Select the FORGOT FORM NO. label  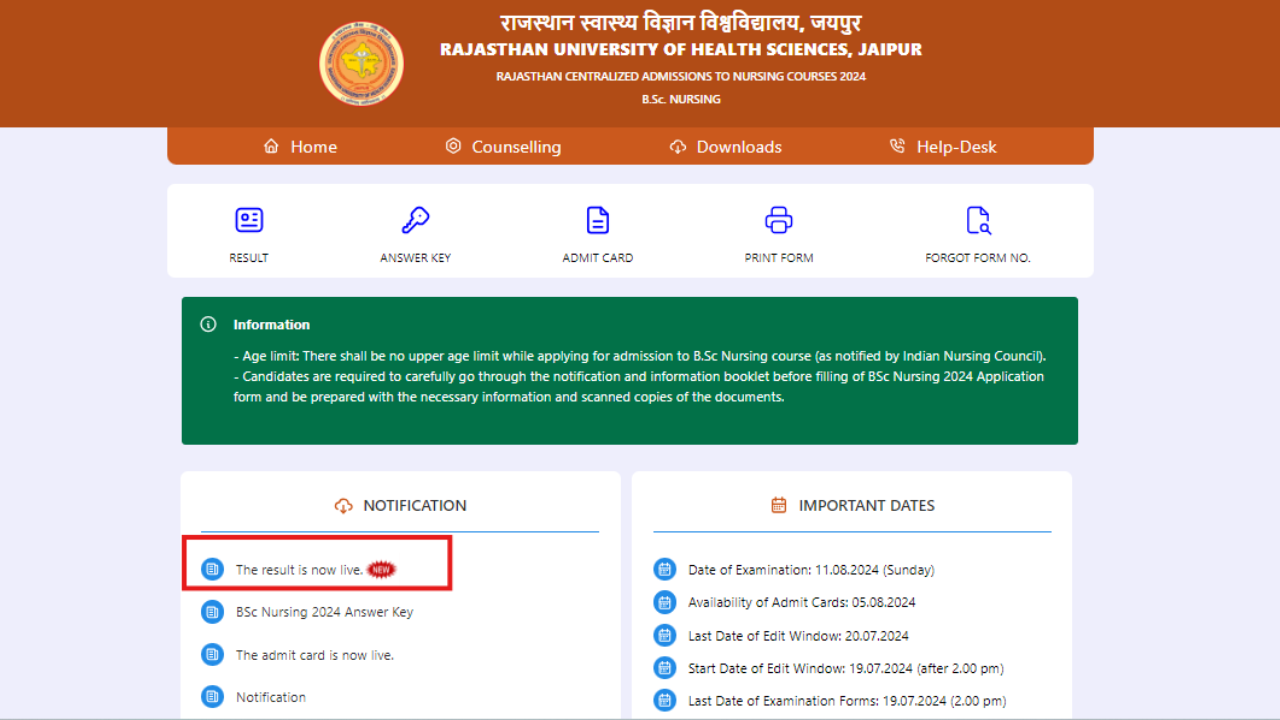(978, 258)
